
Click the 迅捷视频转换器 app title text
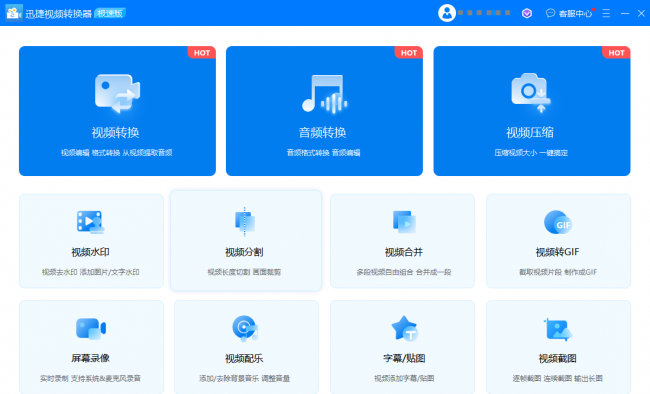pyautogui.click(x=58, y=14)
